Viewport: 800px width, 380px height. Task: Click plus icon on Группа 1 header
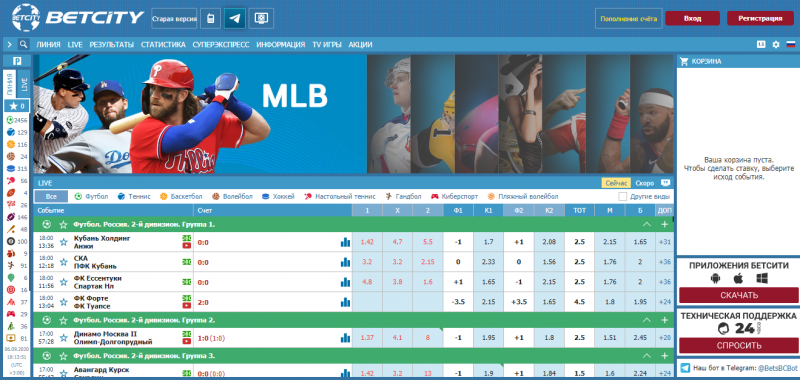click(x=664, y=224)
